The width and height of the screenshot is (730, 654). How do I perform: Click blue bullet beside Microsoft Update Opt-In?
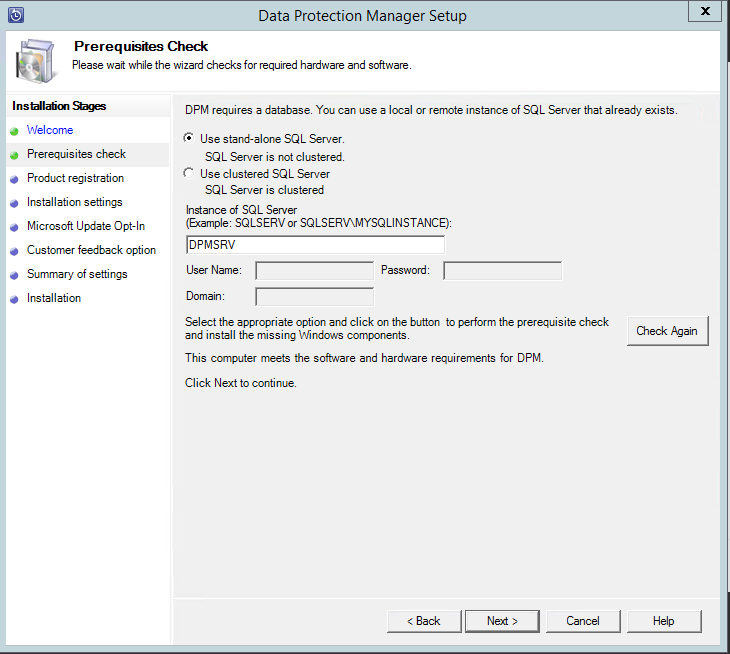[x=14, y=228]
